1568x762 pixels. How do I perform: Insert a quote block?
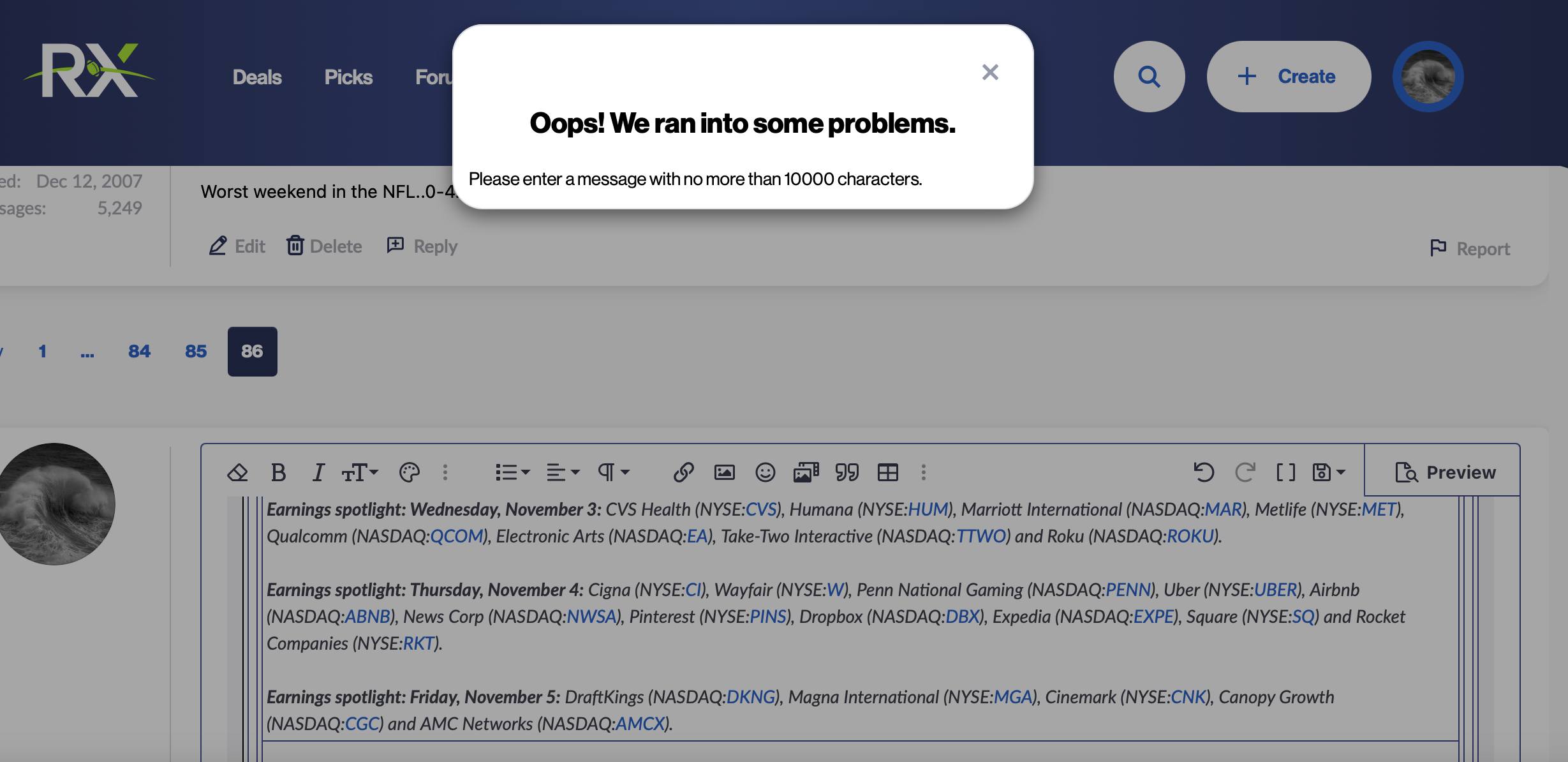click(x=847, y=472)
